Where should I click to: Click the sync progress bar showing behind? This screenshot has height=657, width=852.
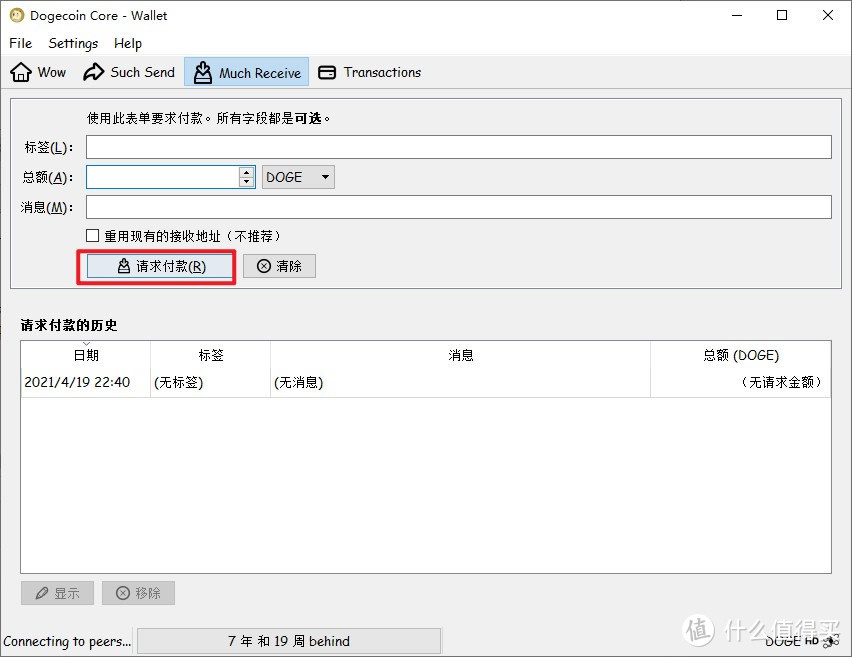tap(289, 641)
